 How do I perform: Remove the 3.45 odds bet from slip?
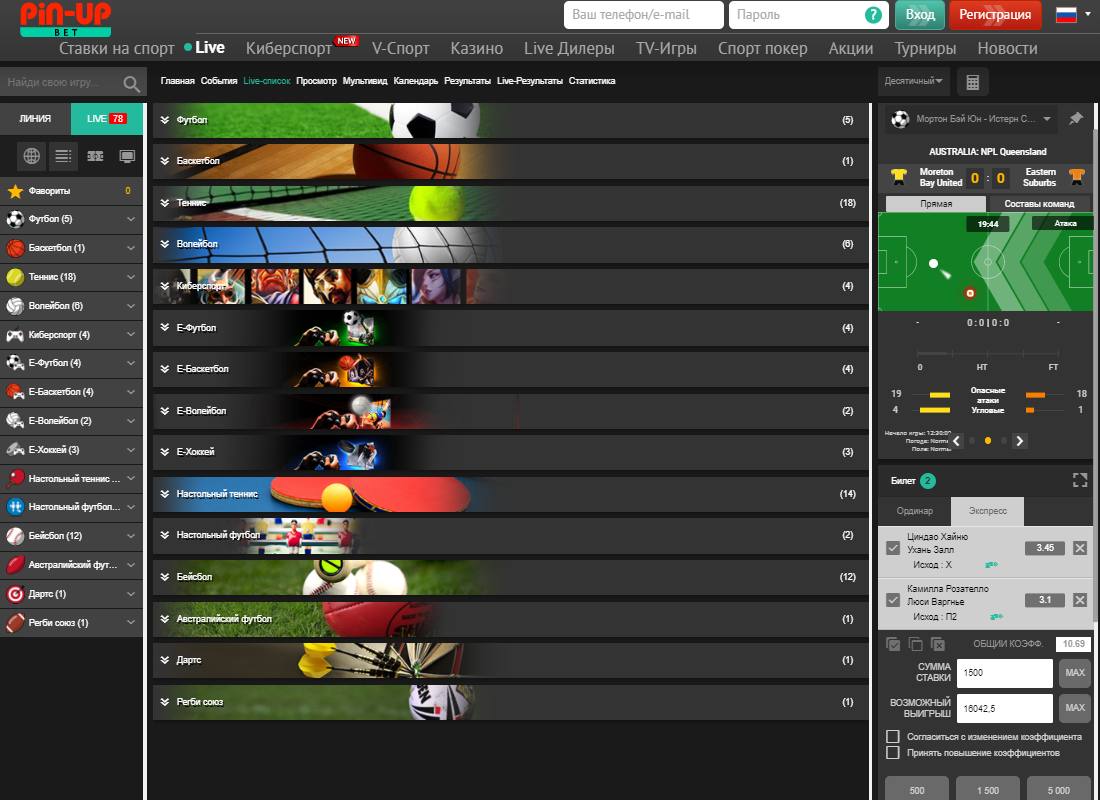pos(1079,547)
